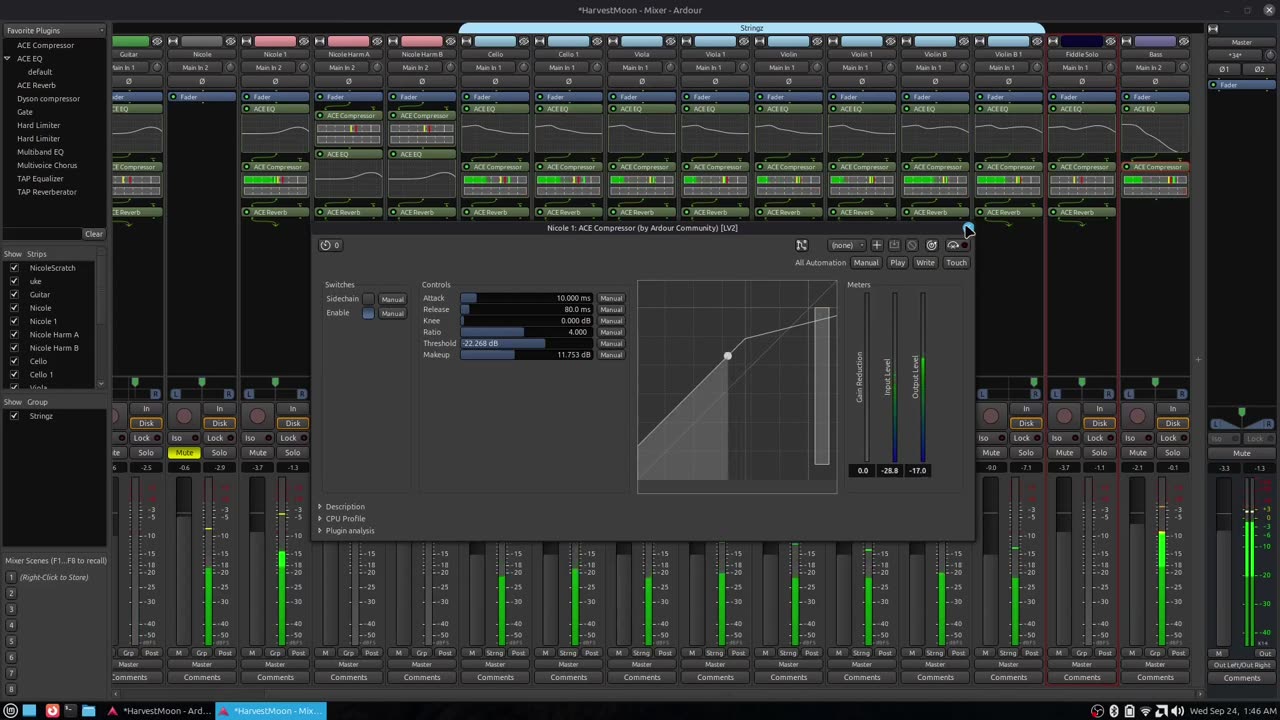The width and height of the screenshot is (1280, 720).
Task: Open Attack automation mode dropdown
Action: tap(611, 298)
